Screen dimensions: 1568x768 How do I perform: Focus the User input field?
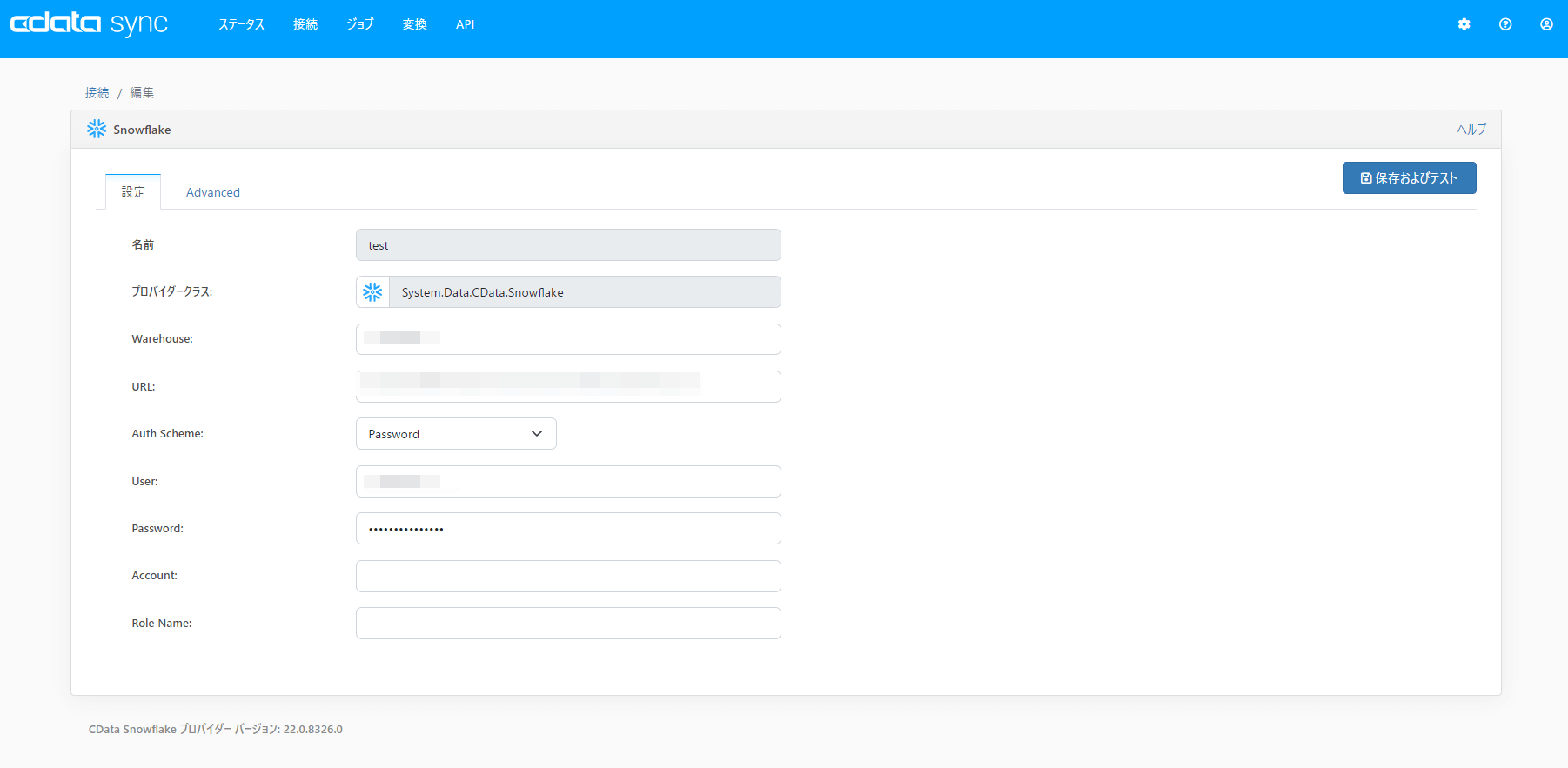(568, 481)
